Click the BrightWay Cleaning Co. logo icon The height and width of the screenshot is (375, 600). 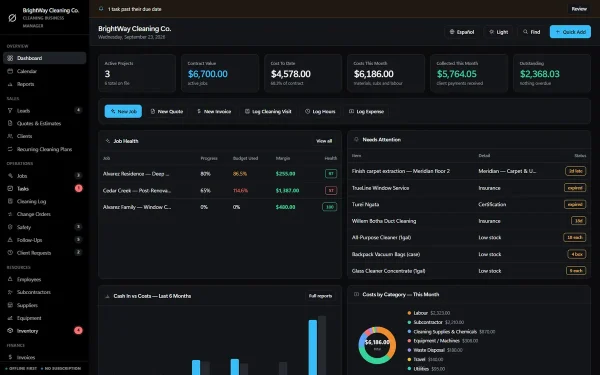12,18
